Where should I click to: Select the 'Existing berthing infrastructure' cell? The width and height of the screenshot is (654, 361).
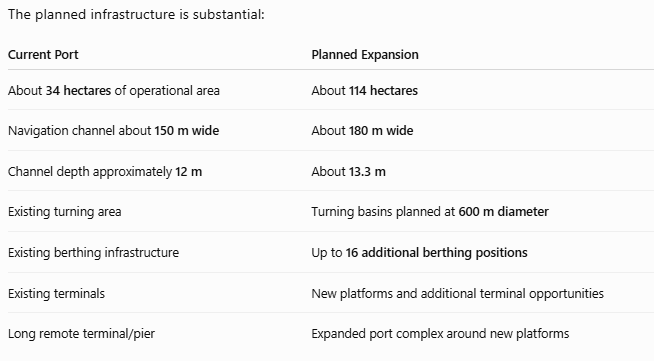93,252
